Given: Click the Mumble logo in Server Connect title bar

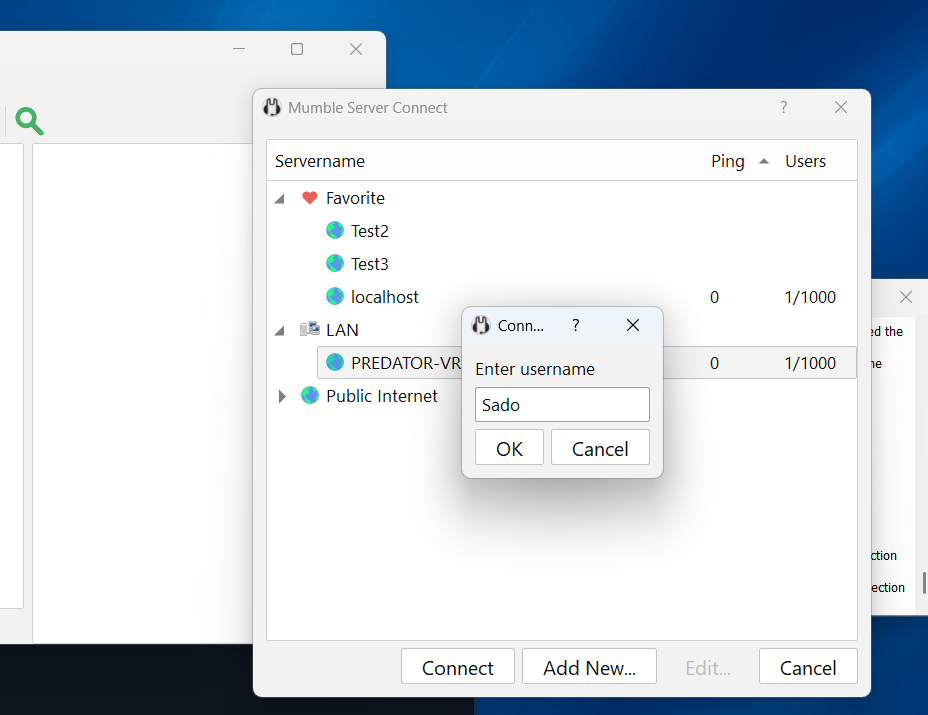Looking at the screenshot, I should tap(272, 108).
